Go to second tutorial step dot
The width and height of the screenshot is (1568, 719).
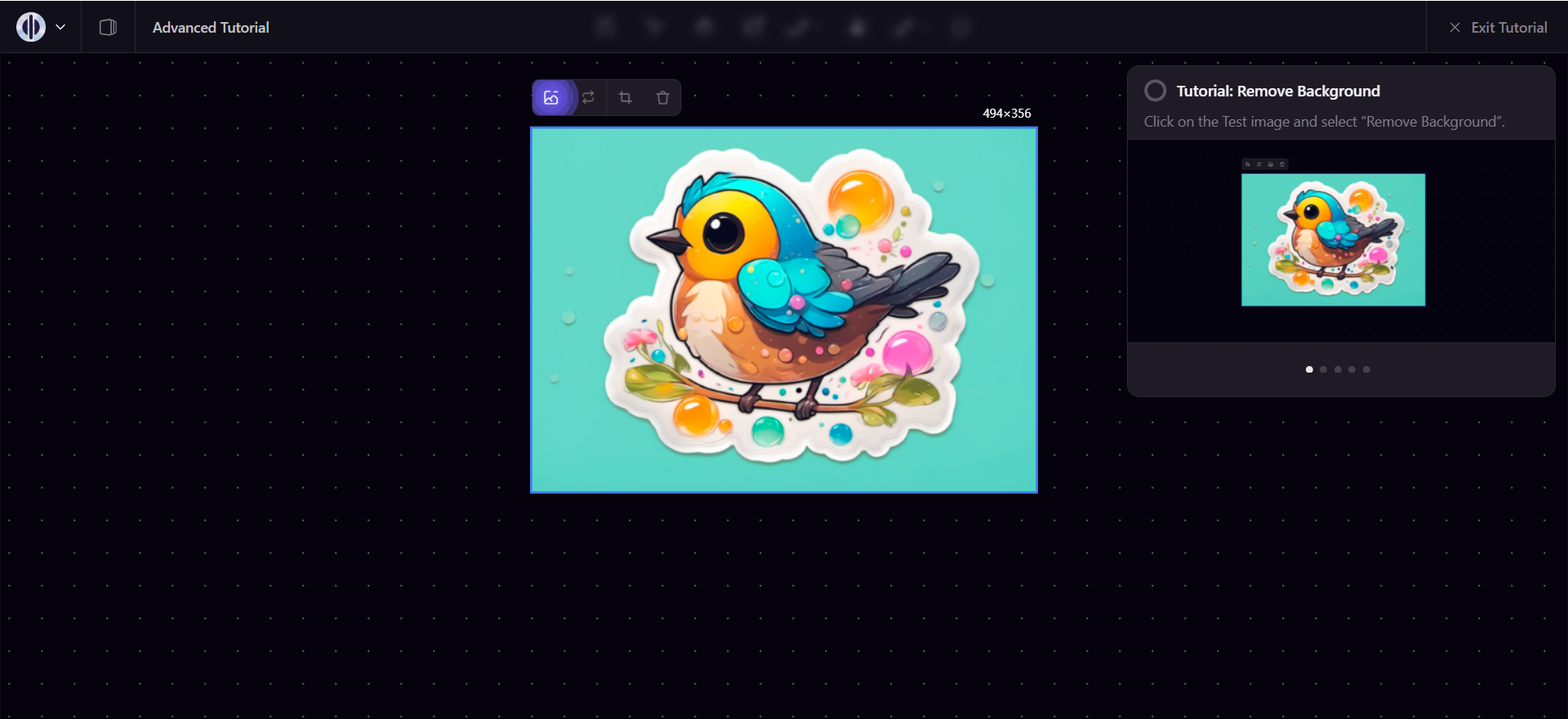1324,369
